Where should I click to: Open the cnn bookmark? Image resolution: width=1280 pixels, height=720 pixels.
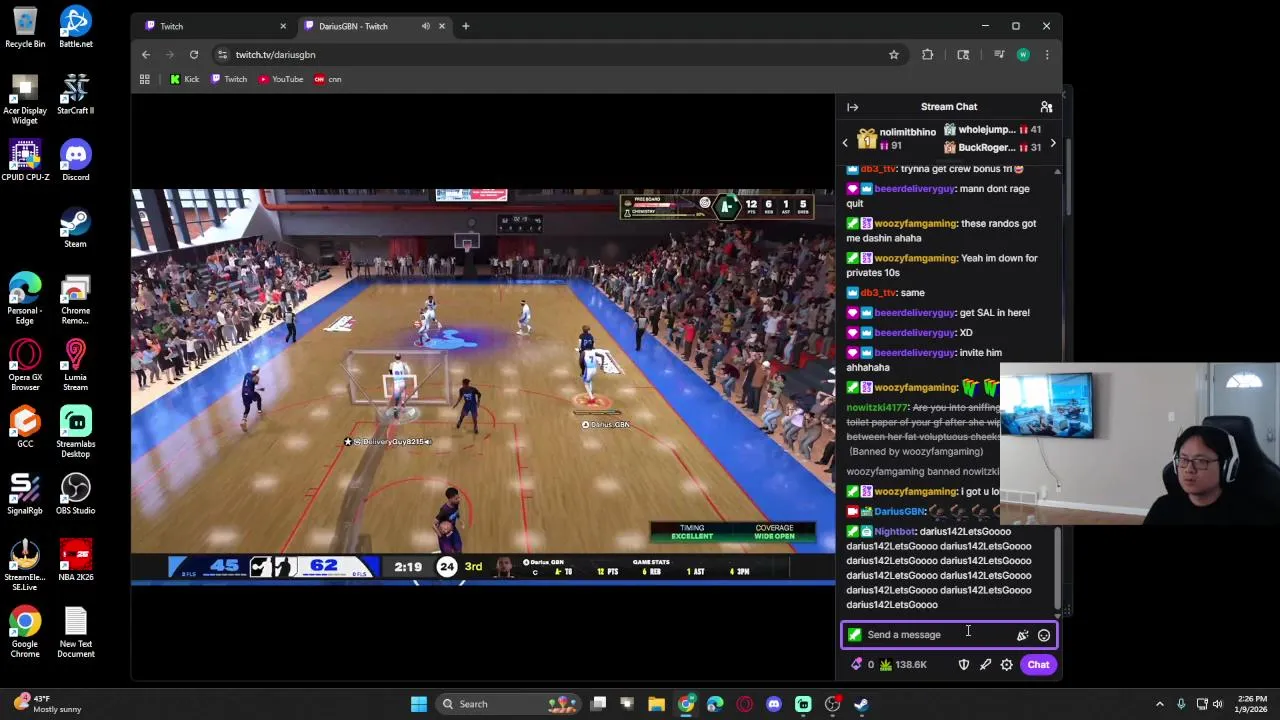tap(328, 79)
